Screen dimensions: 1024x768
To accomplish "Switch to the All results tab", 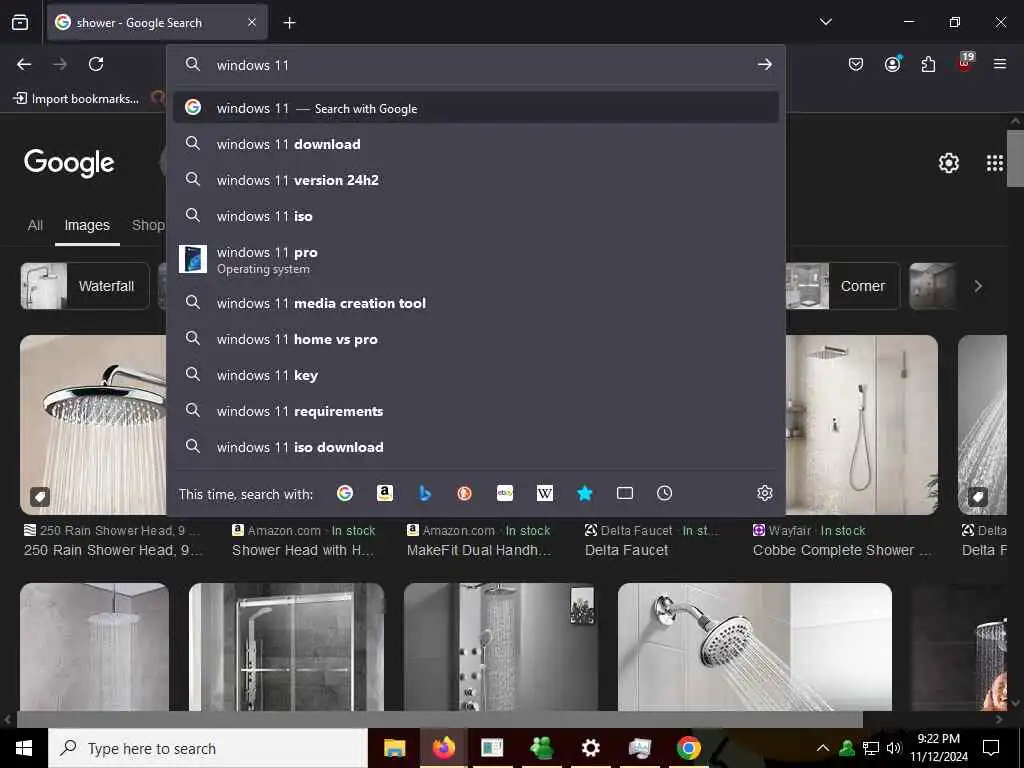I will (35, 225).
